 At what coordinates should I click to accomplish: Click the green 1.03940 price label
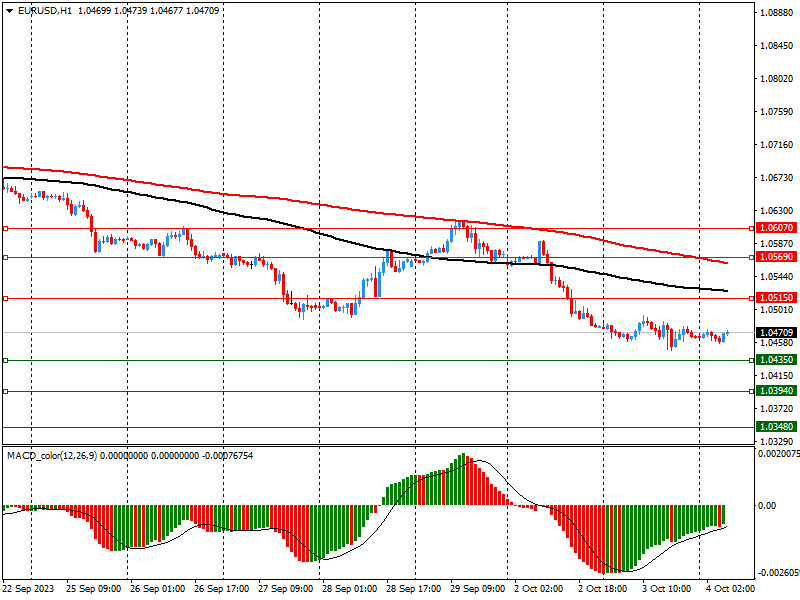[x=776, y=391]
